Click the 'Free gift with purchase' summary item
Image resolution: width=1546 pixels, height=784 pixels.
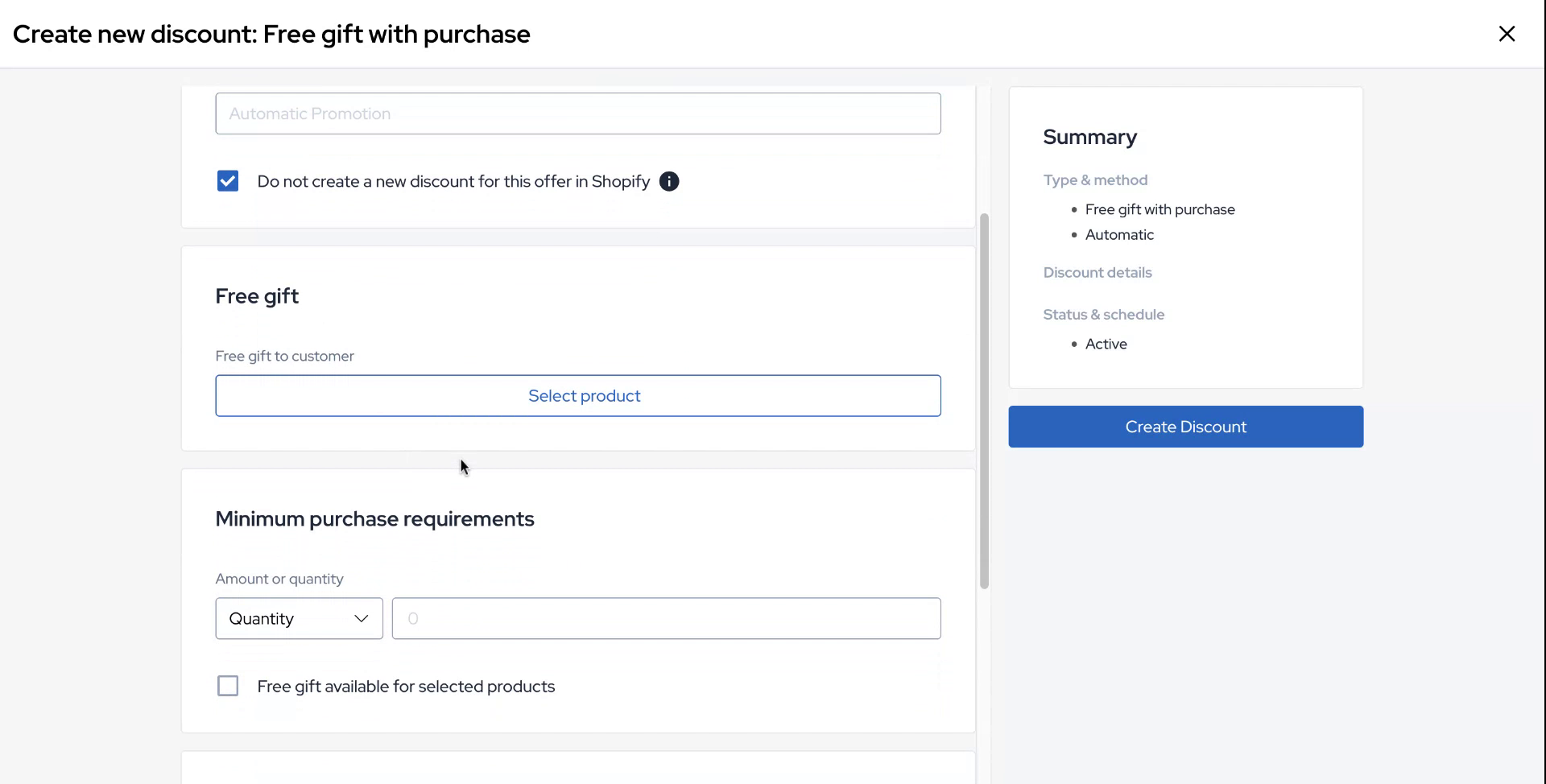(1160, 208)
